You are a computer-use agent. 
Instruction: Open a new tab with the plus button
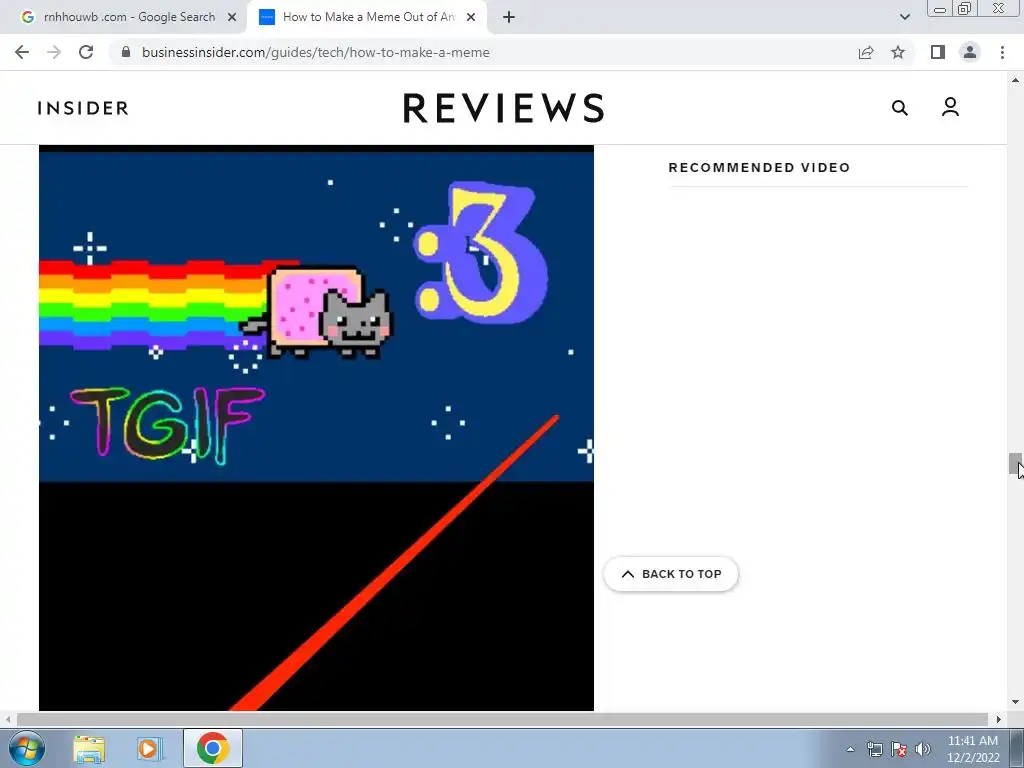509,17
